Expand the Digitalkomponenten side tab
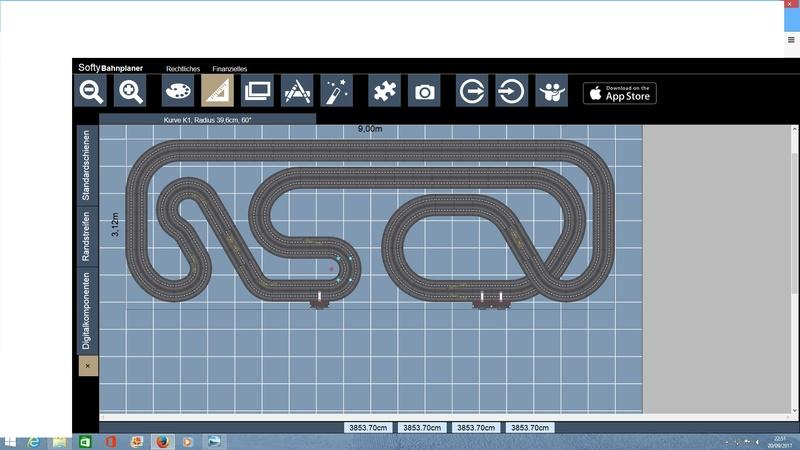Screen dimensions: 800x450 coord(87,310)
